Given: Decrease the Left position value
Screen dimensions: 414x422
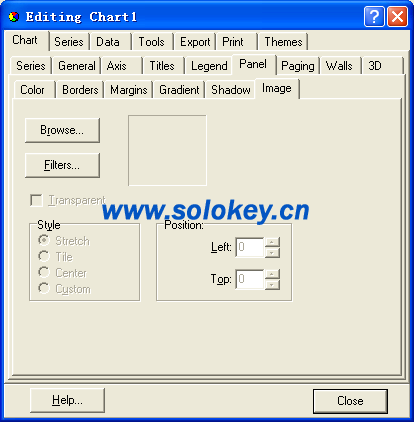Looking at the screenshot, I should pyautogui.click(x=272, y=253).
